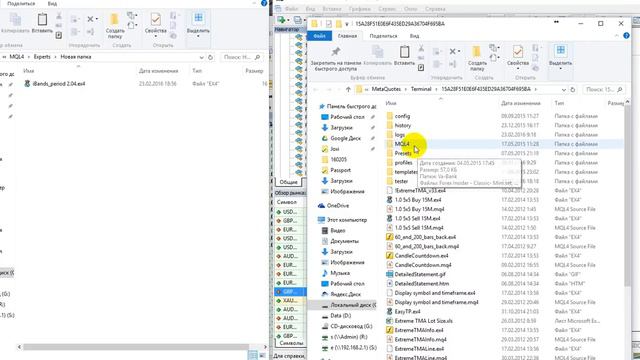Screen dimensions: 640x360
Task: Open delete options arrow in left Explorer ribbon
Action: point(97,19)
